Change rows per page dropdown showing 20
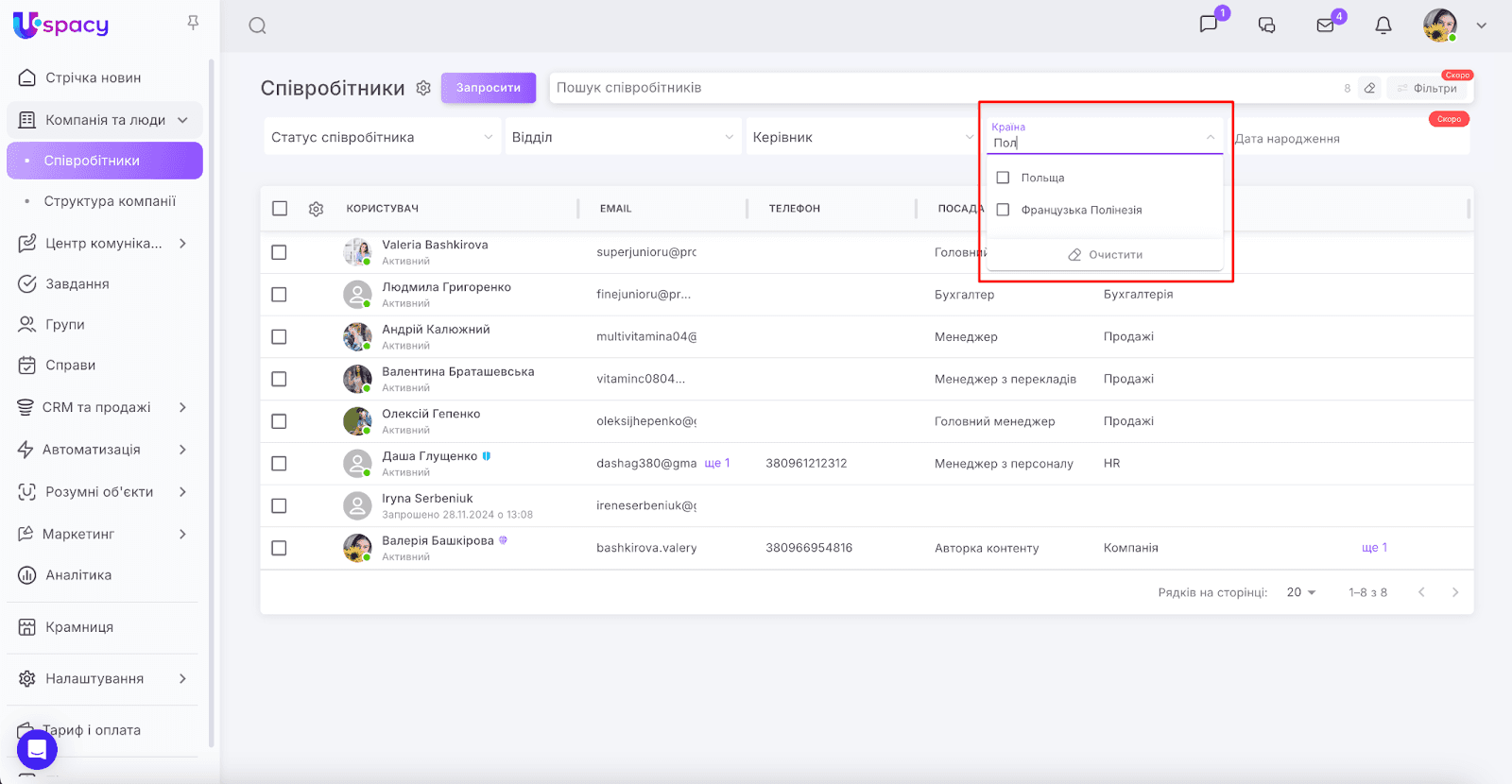Image resolution: width=1512 pixels, height=784 pixels. pos(1301,592)
